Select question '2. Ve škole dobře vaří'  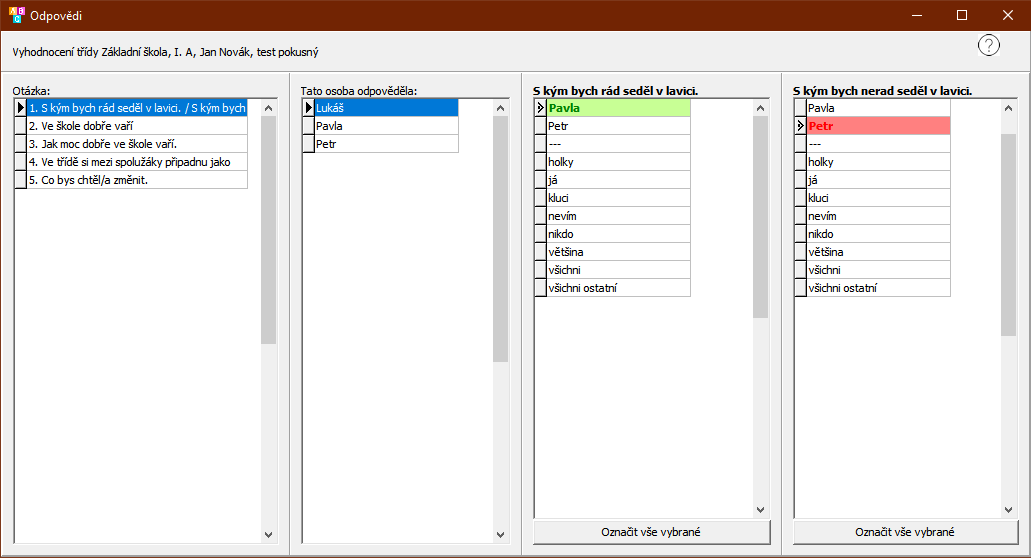pos(137,126)
